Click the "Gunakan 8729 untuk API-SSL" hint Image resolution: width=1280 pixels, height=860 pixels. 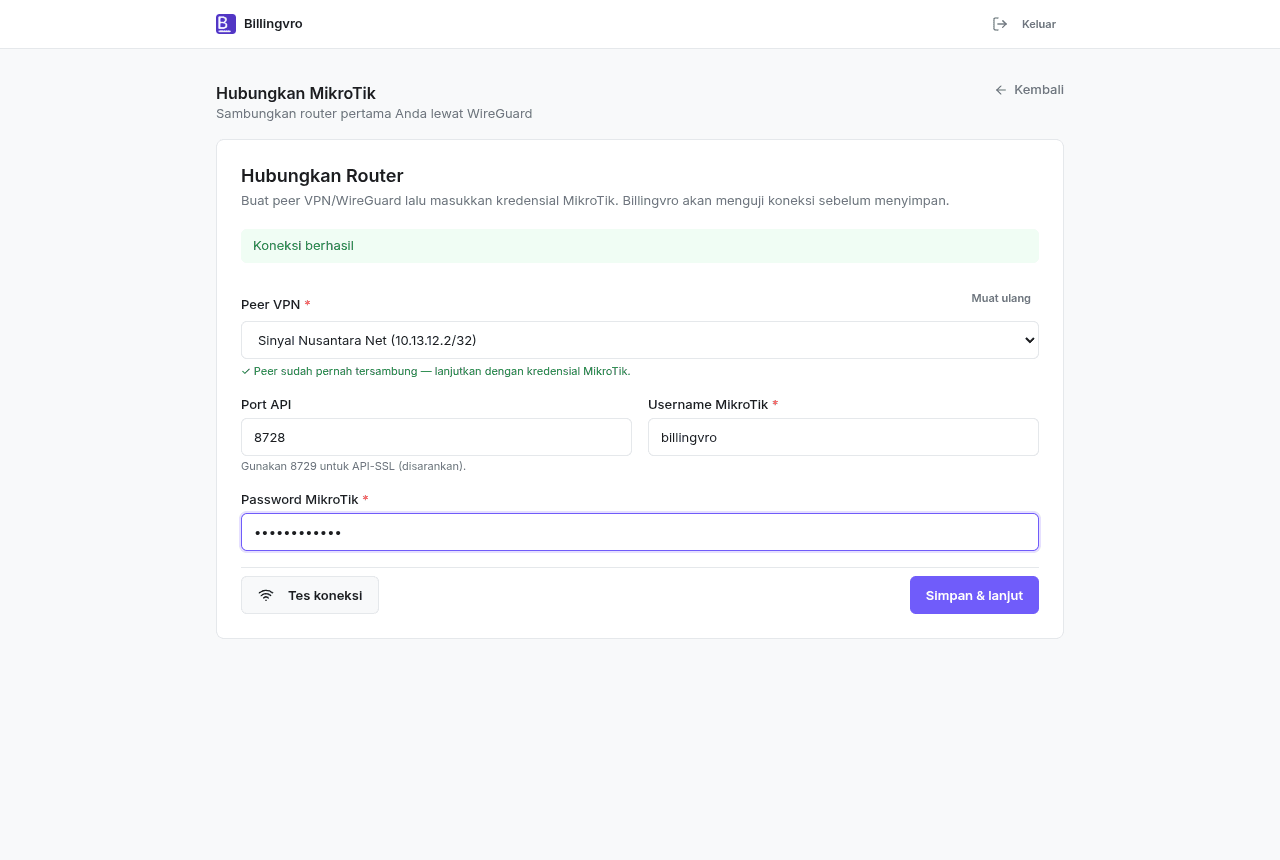click(x=353, y=466)
